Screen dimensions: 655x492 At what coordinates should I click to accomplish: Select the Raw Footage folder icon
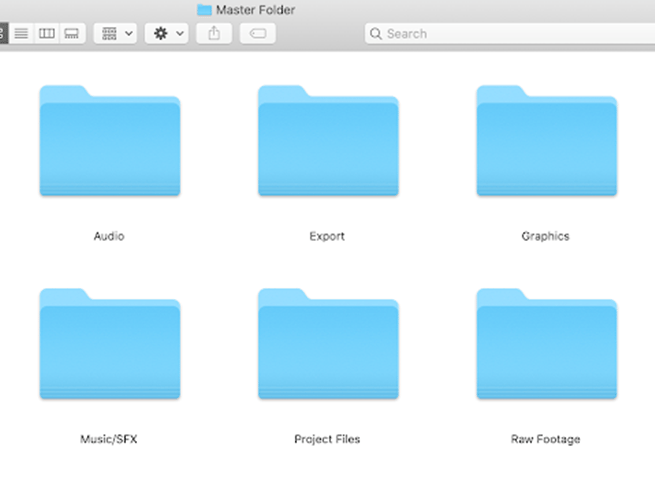[547, 344]
